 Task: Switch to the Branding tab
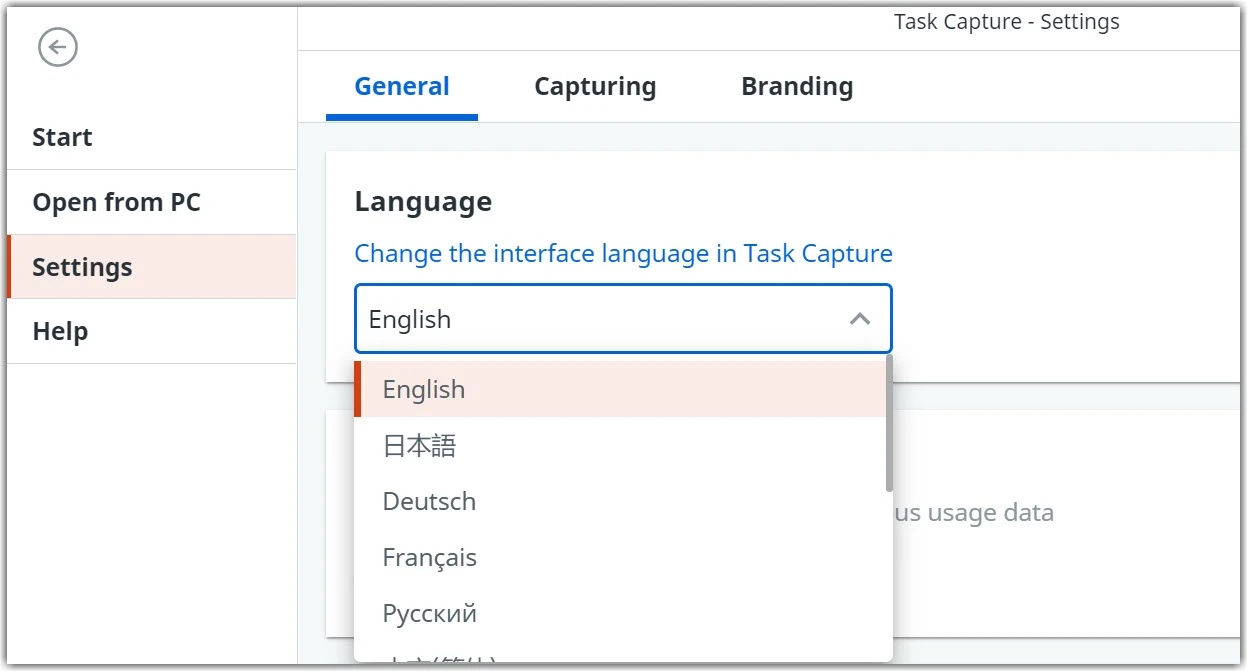pyautogui.click(x=797, y=87)
